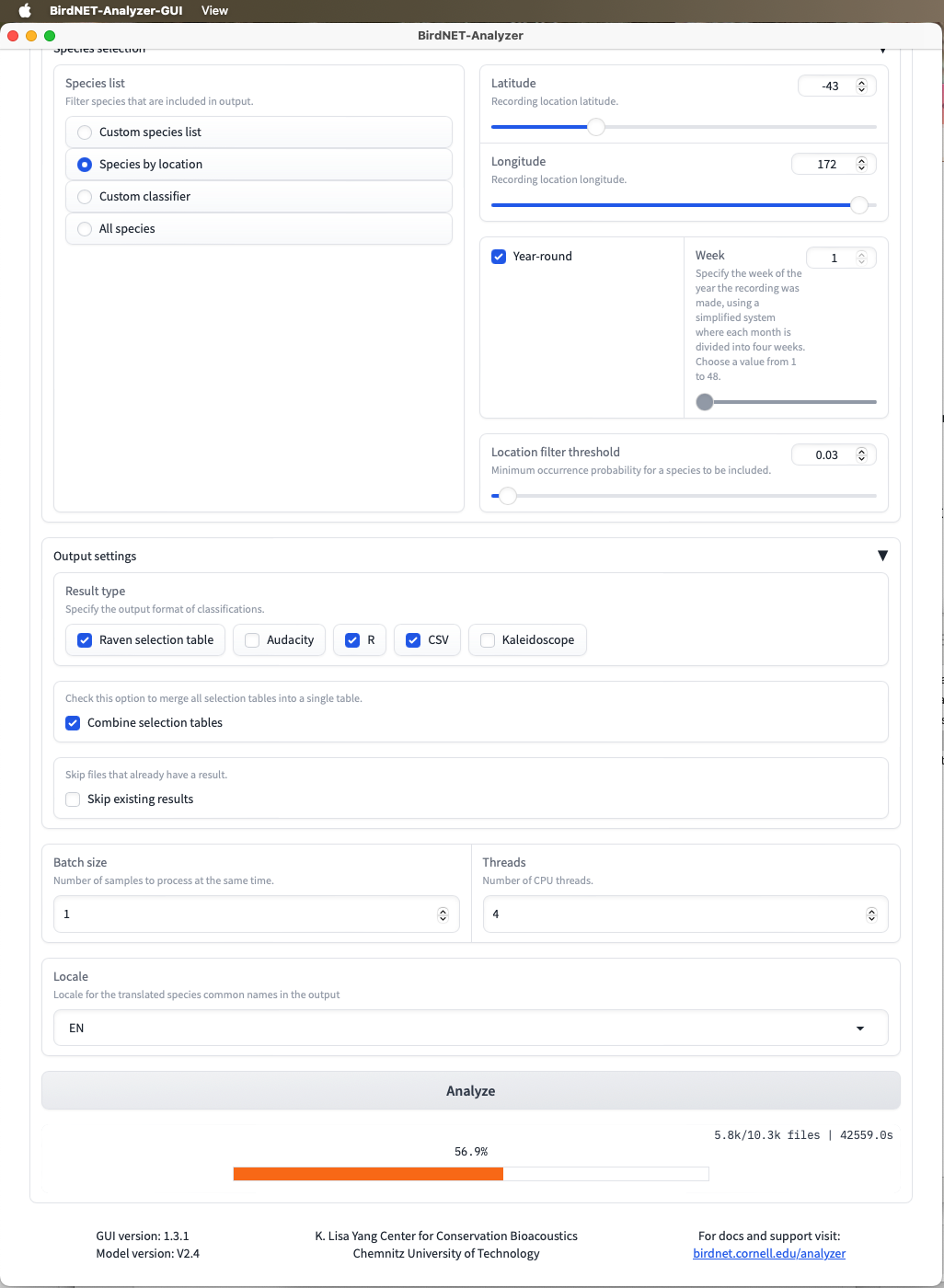Enable Skip existing results
The height and width of the screenshot is (1288, 944).
pos(73,799)
